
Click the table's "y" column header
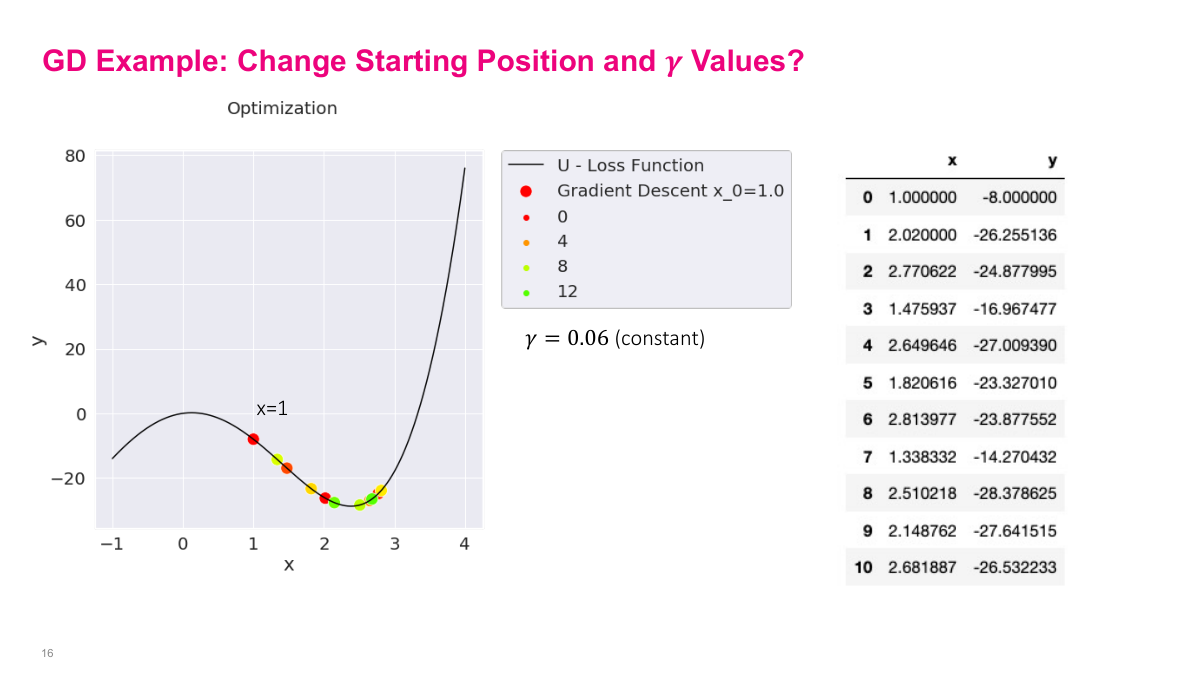(1052, 161)
